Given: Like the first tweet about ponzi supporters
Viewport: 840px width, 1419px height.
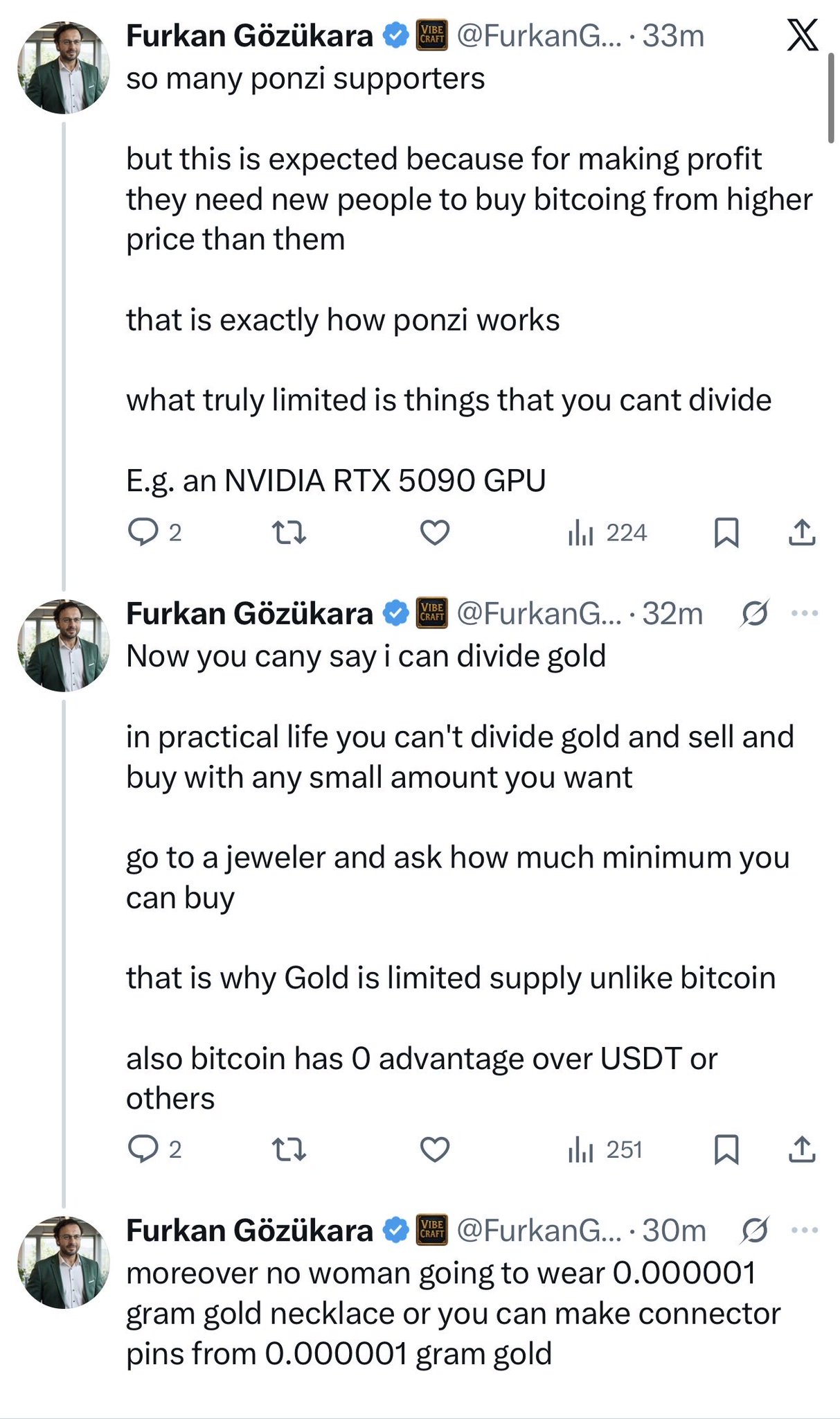Looking at the screenshot, I should pyautogui.click(x=435, y=532).
